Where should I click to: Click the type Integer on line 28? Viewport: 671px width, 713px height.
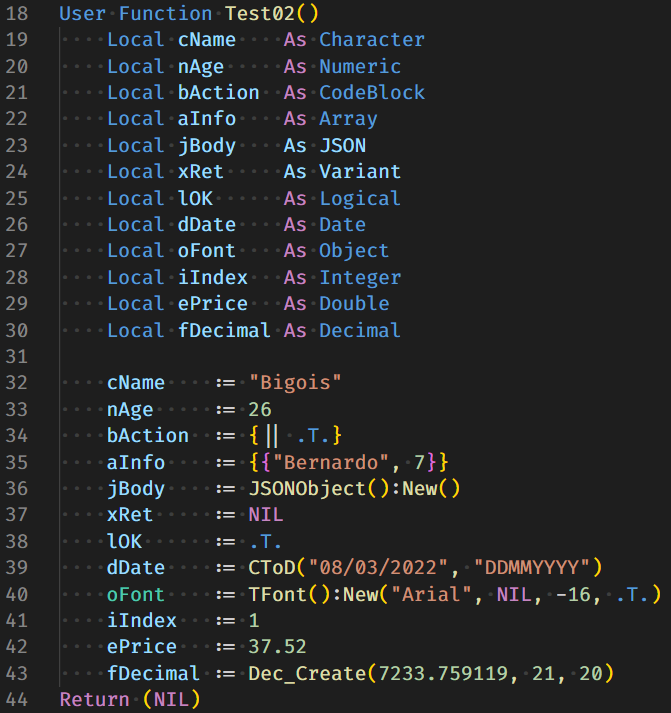[360, 277]
